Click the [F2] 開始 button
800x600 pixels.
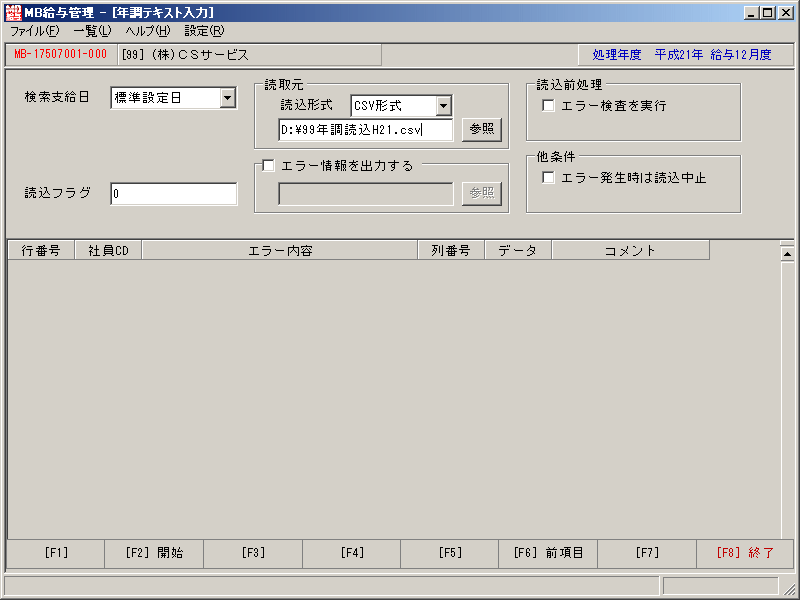[x=154, y=553]
